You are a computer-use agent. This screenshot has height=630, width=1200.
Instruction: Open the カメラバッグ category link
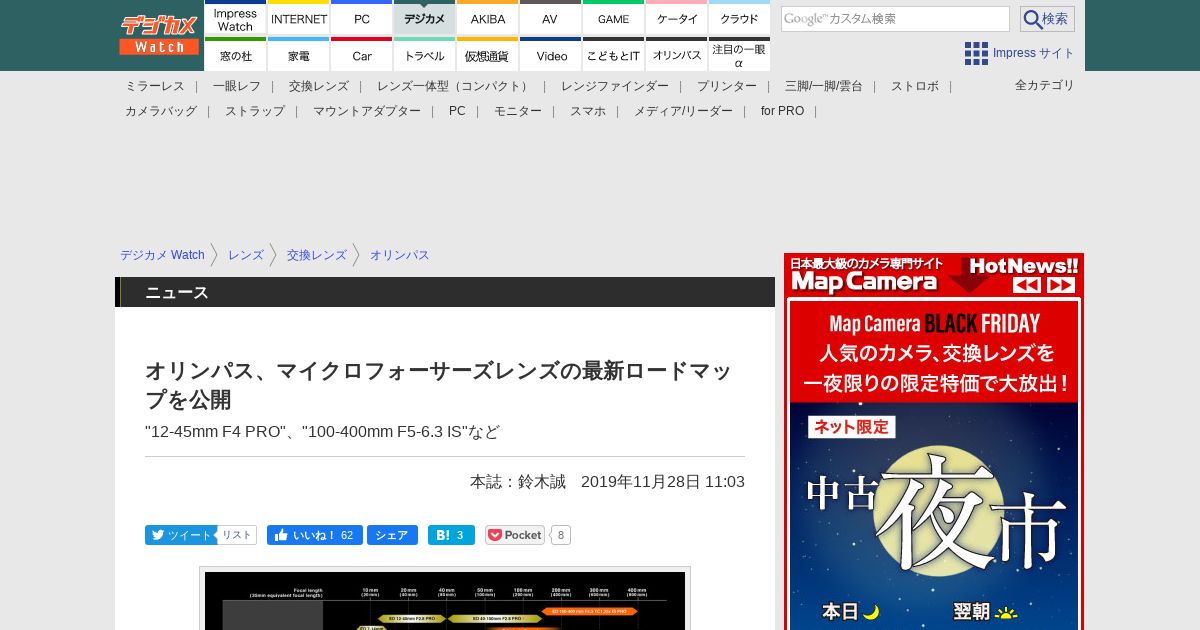161,111
